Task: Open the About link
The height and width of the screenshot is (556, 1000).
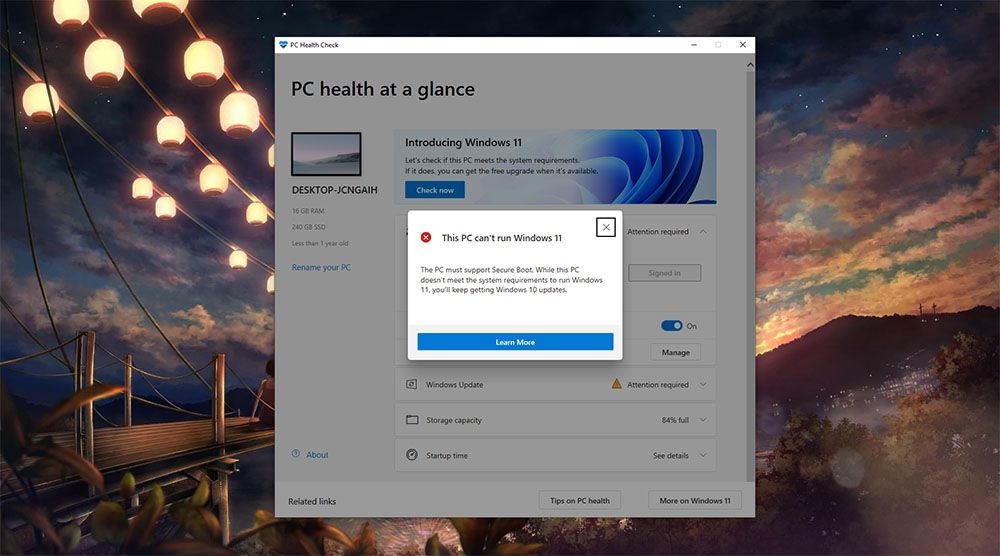Action: point(317,455)
